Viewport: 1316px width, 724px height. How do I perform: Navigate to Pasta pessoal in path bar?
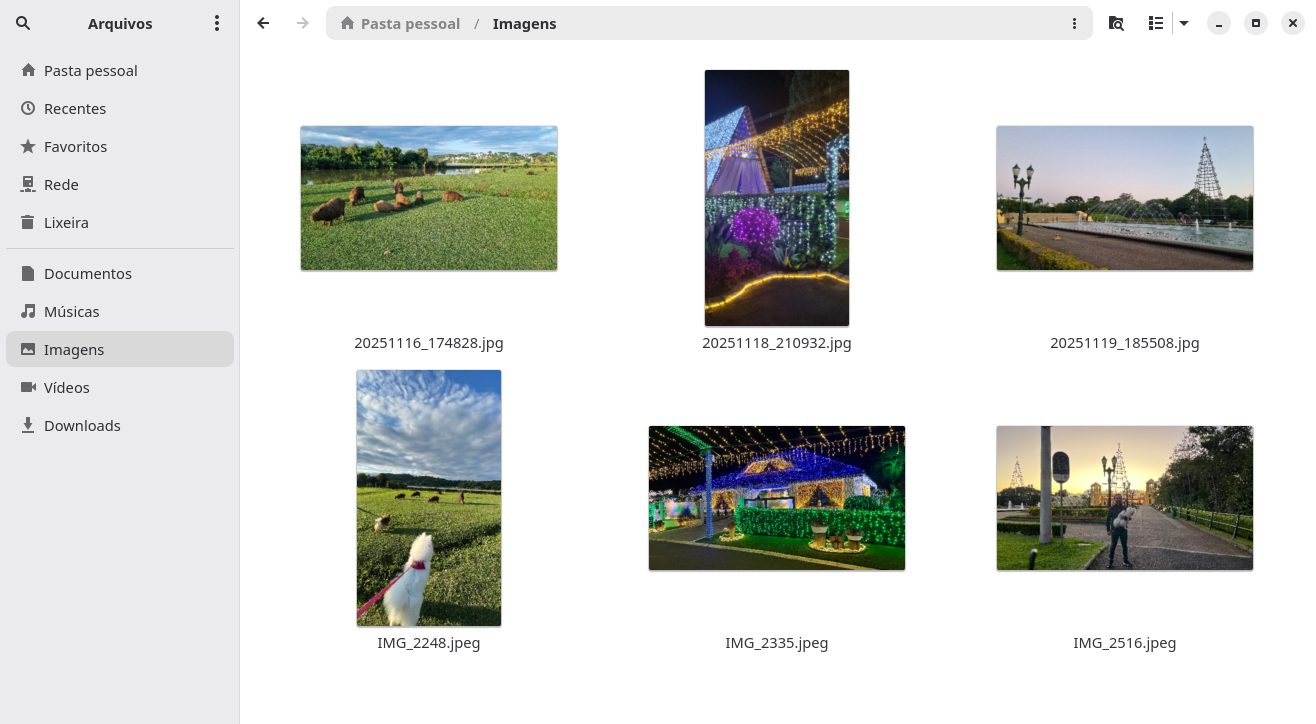(400, 23)
